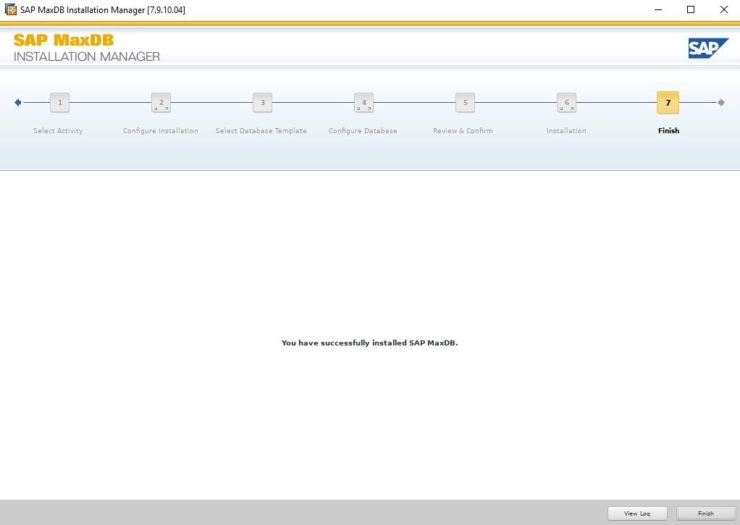
Task: Minimize the Installation Manager window
Action: [658, 9]
